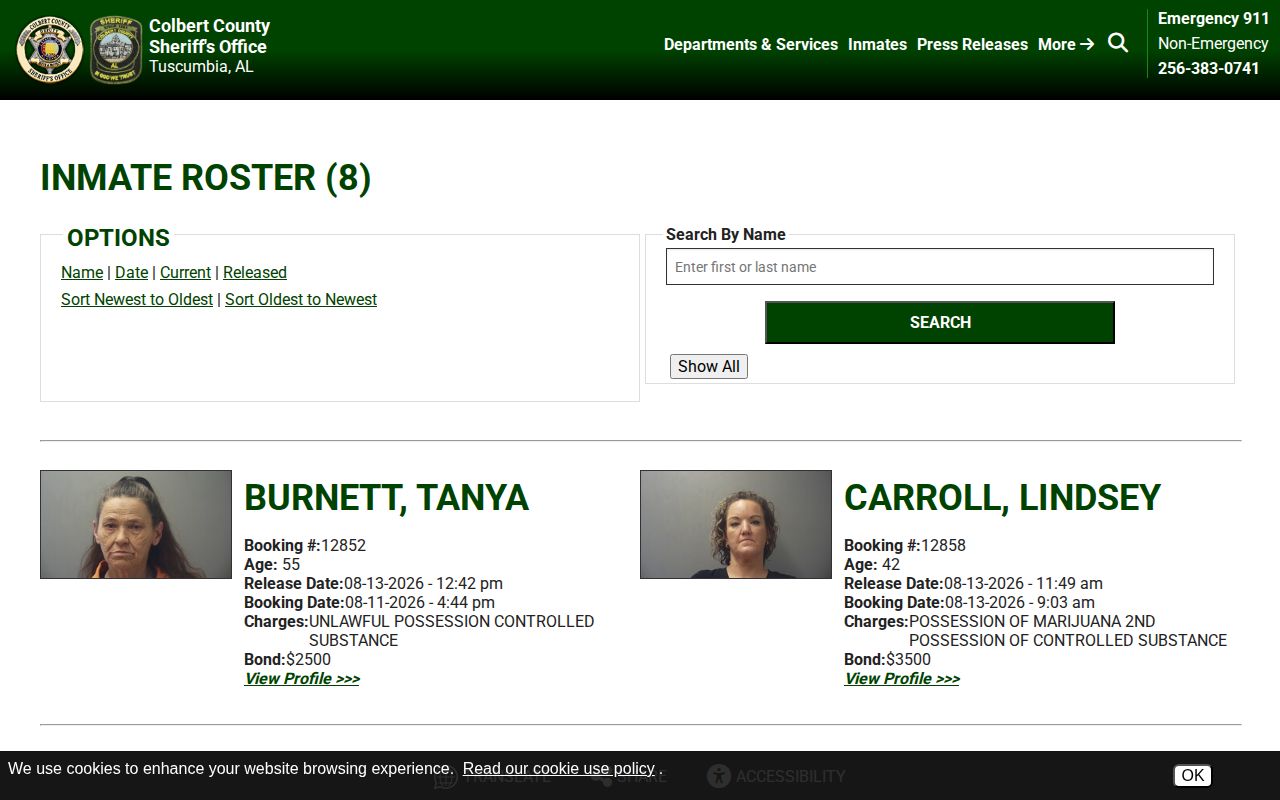Image resolution: width=1280 pixels, height=800 pixels.
Task: Click the green SEARCH button
Action: click(x=940, y=322)
